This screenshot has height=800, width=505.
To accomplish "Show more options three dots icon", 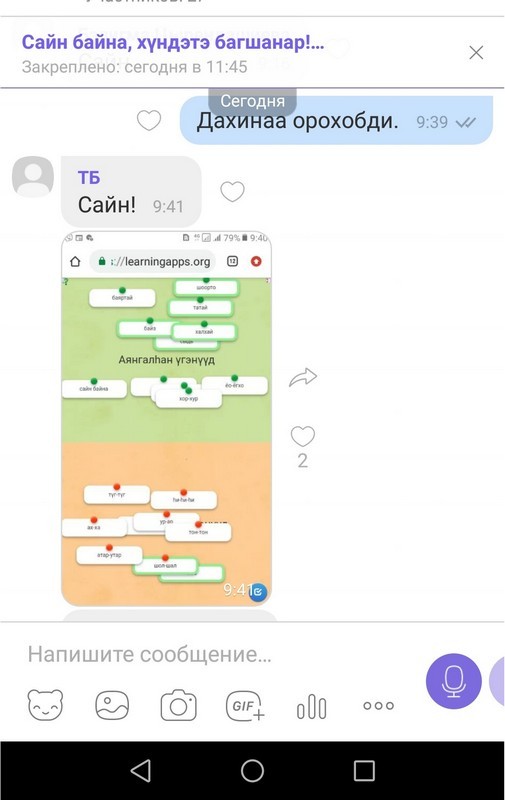I will [378, 706].
